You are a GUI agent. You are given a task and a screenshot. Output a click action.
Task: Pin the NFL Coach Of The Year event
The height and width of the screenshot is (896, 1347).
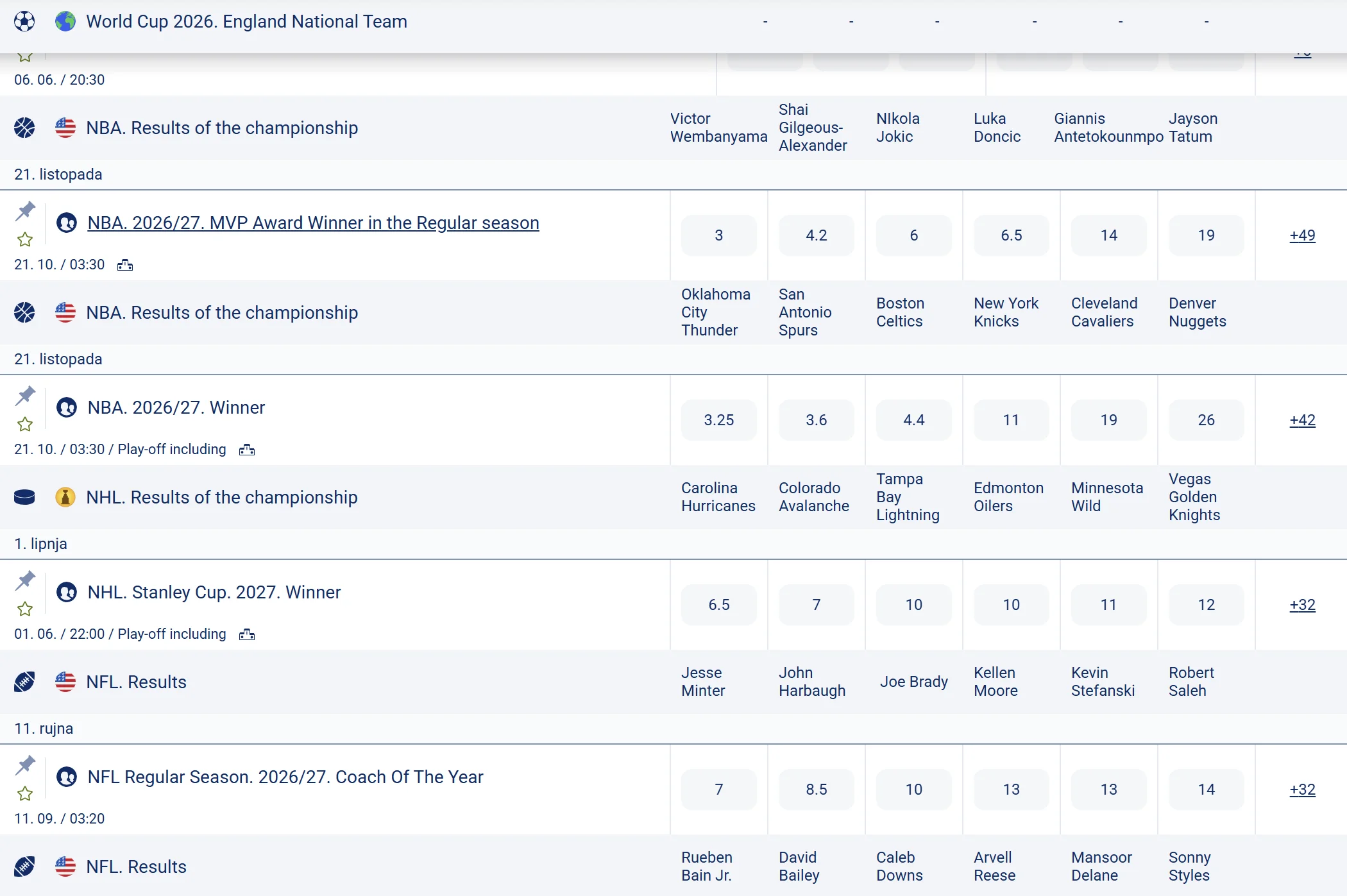coord(26,765)
